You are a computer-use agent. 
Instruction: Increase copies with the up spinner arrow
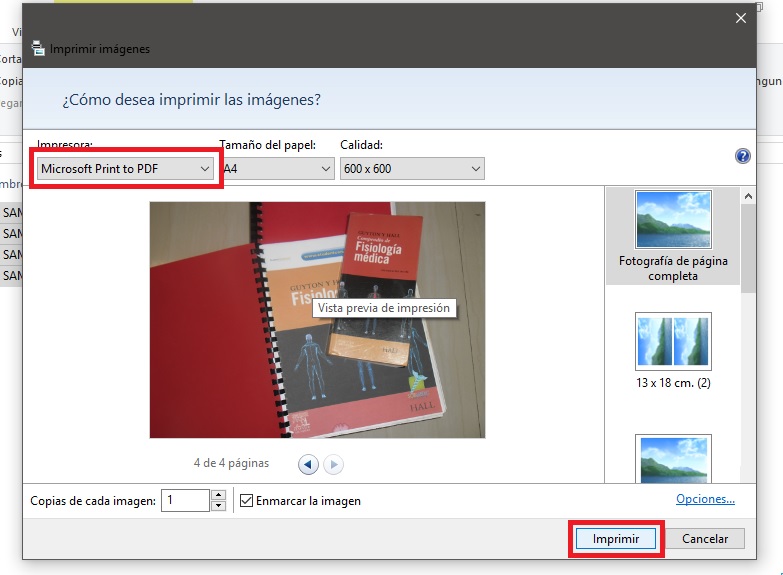pos(218,495)
